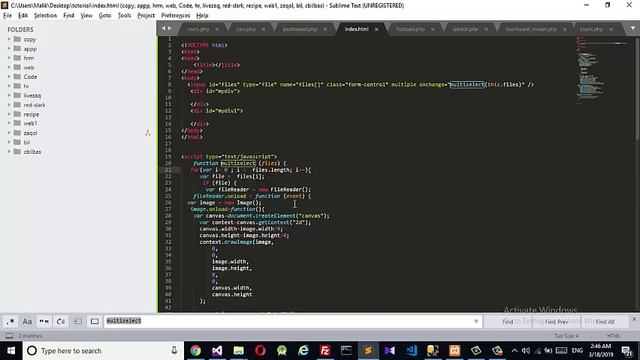Close the index.html tab
Screen dimensions: 640x360
pyautogui.click(x=376, y=29)
